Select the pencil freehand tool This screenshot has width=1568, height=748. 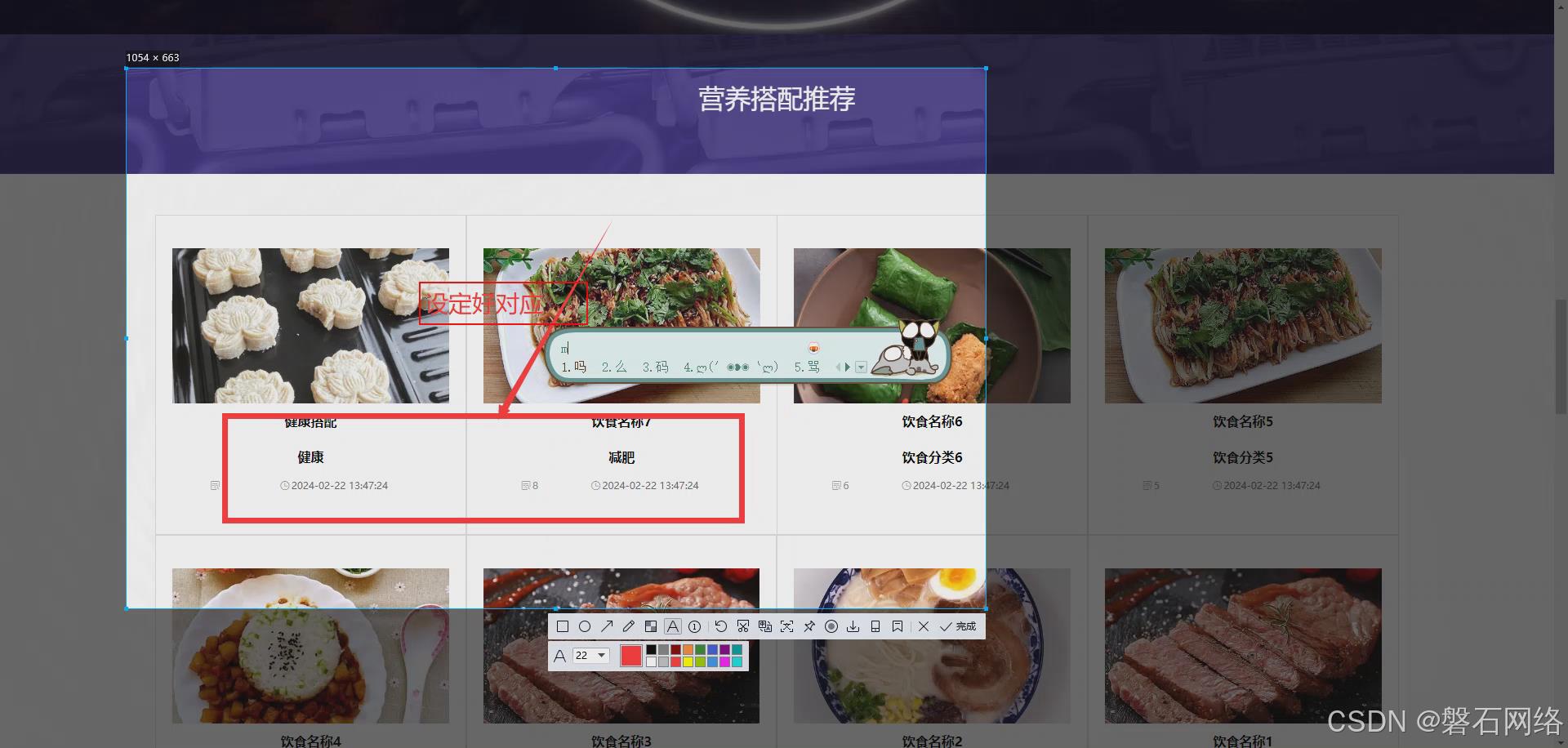pyautogui.click(x=629, y=626)
